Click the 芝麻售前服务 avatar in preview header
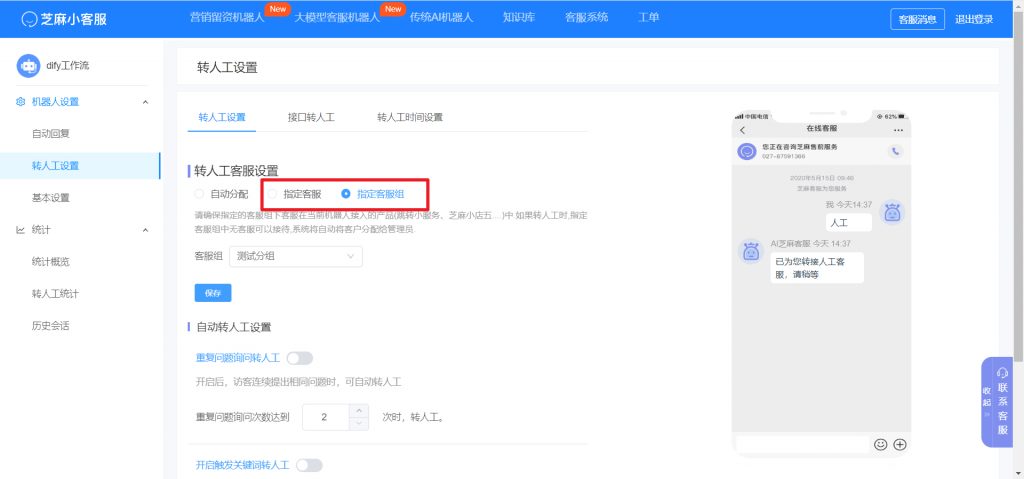The height and width of the screenshot is (479, 1024). [746, 151]
